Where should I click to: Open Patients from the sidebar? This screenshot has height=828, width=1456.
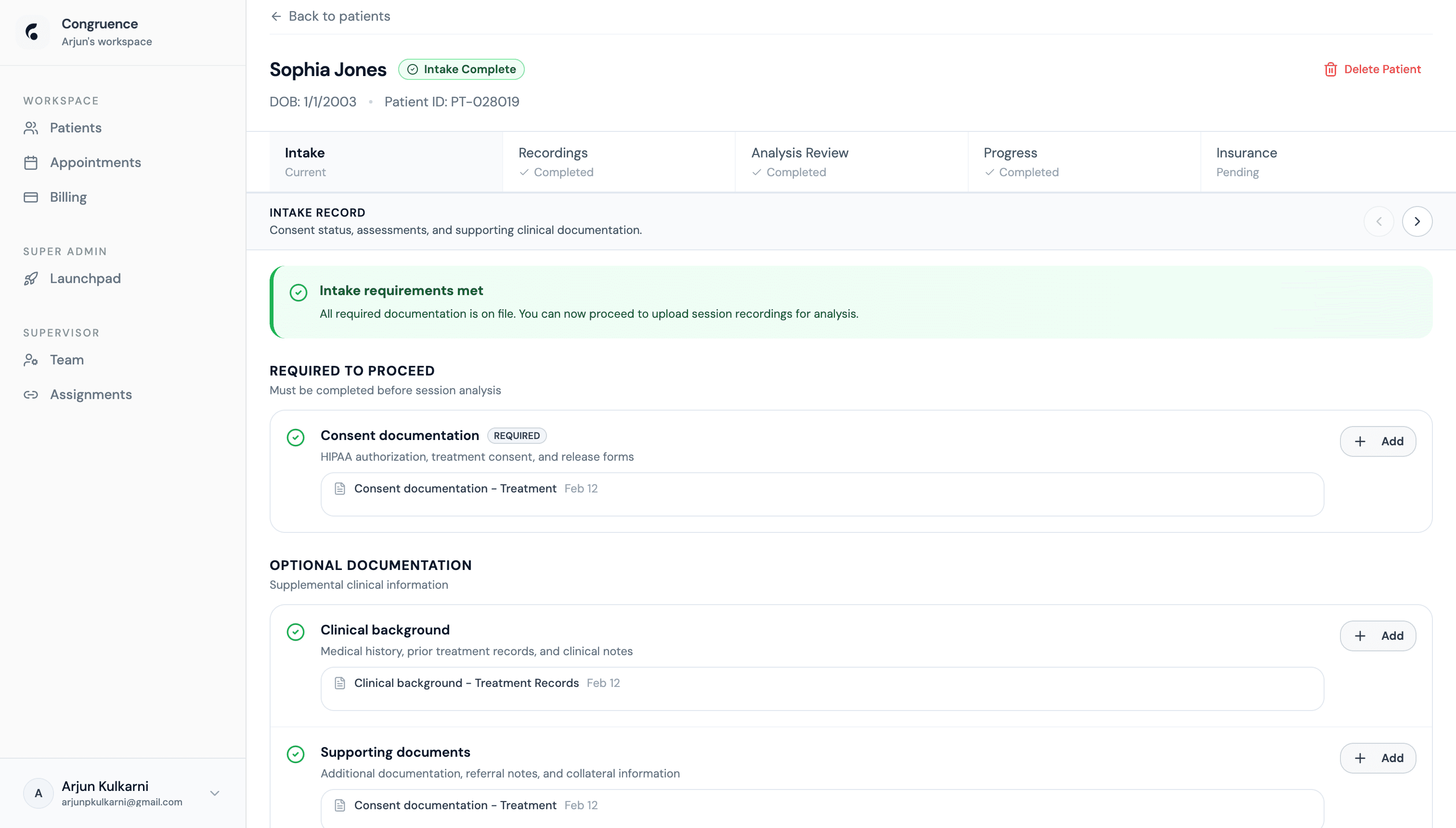pyautogui.click(x=75, y=128)
